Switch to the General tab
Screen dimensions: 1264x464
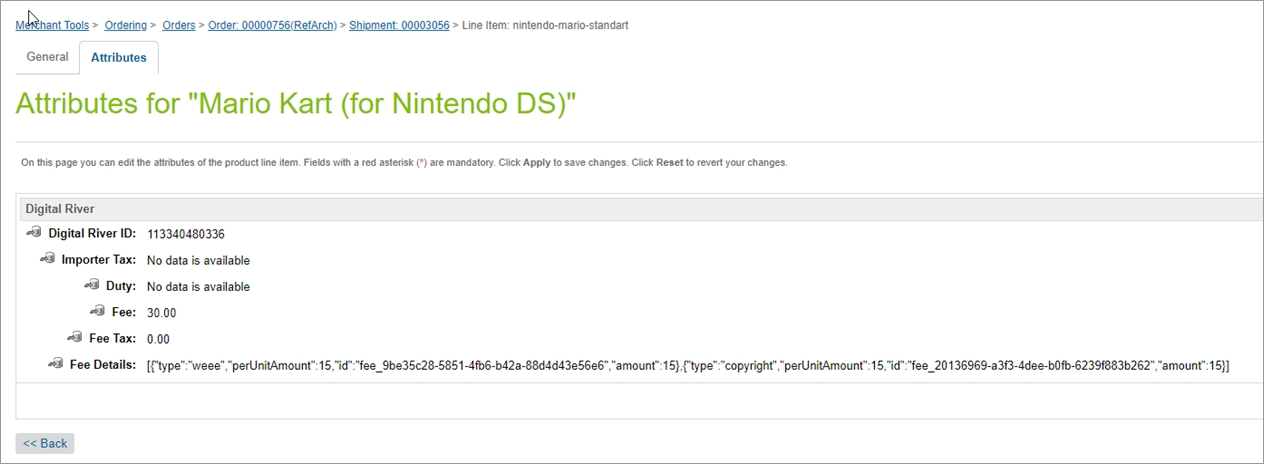(47, 57)
